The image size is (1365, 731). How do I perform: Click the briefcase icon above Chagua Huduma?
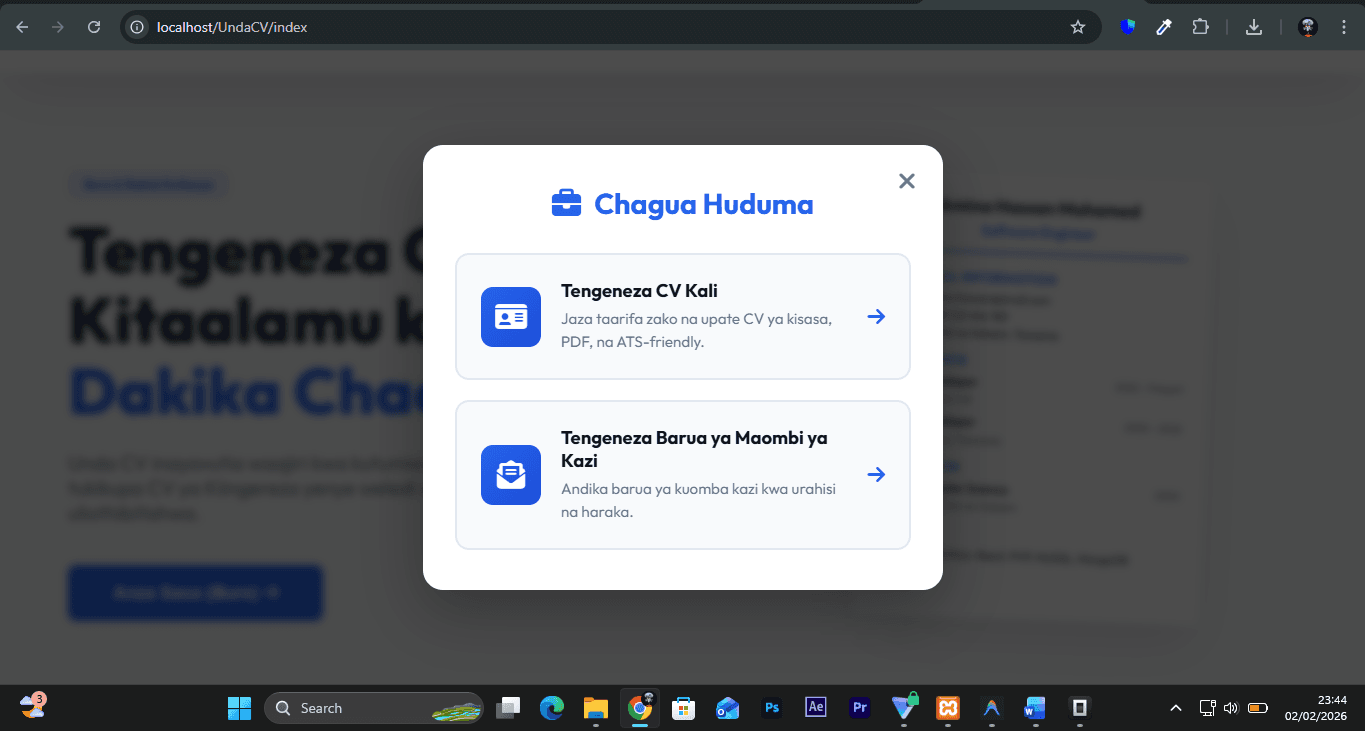click(x=566, y=202)
